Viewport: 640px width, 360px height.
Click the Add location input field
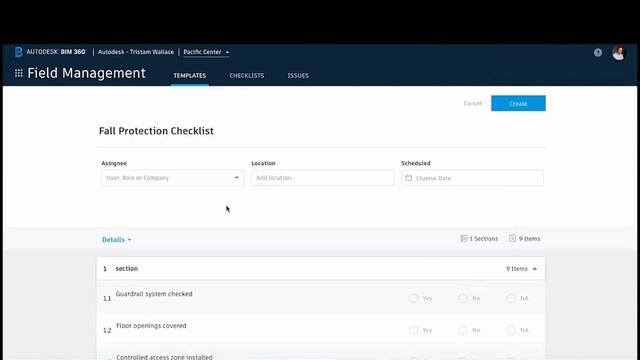coord(322,178)
